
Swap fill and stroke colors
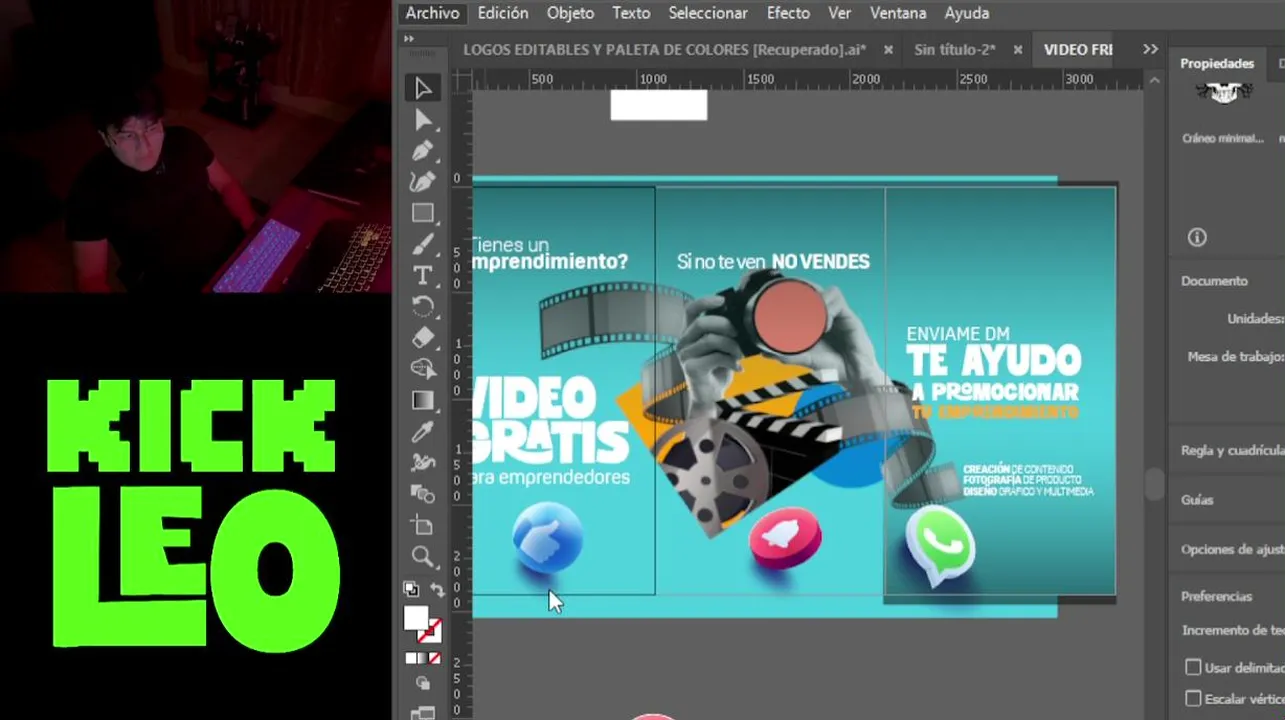click(x=437, y=590)
